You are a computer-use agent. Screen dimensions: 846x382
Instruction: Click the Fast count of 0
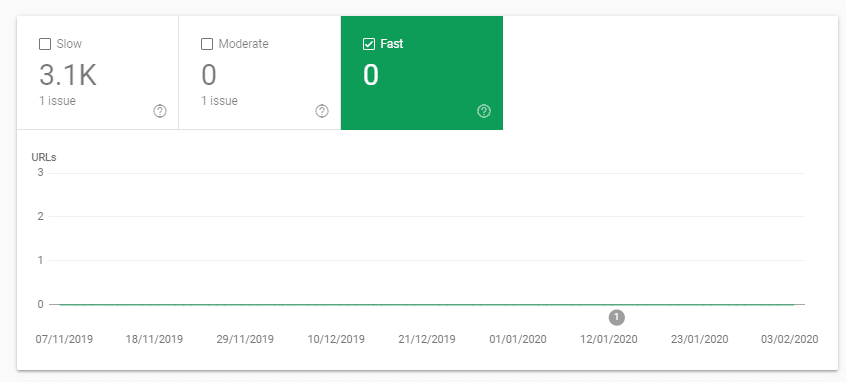point(371,74)
